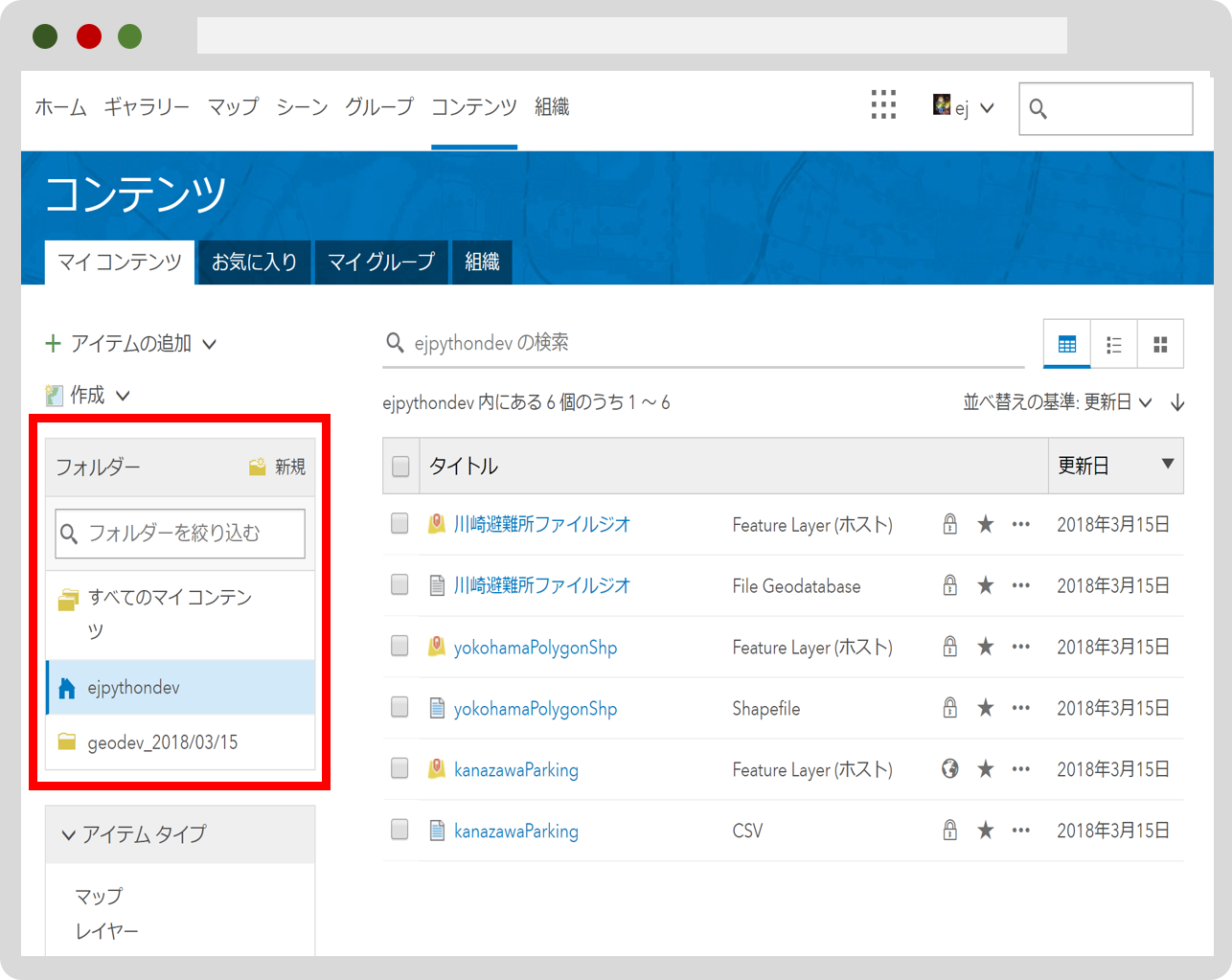The image size is (1232, 980).
Task: Expand the 作成 dropdown menu
Action: tap(87, 395)
